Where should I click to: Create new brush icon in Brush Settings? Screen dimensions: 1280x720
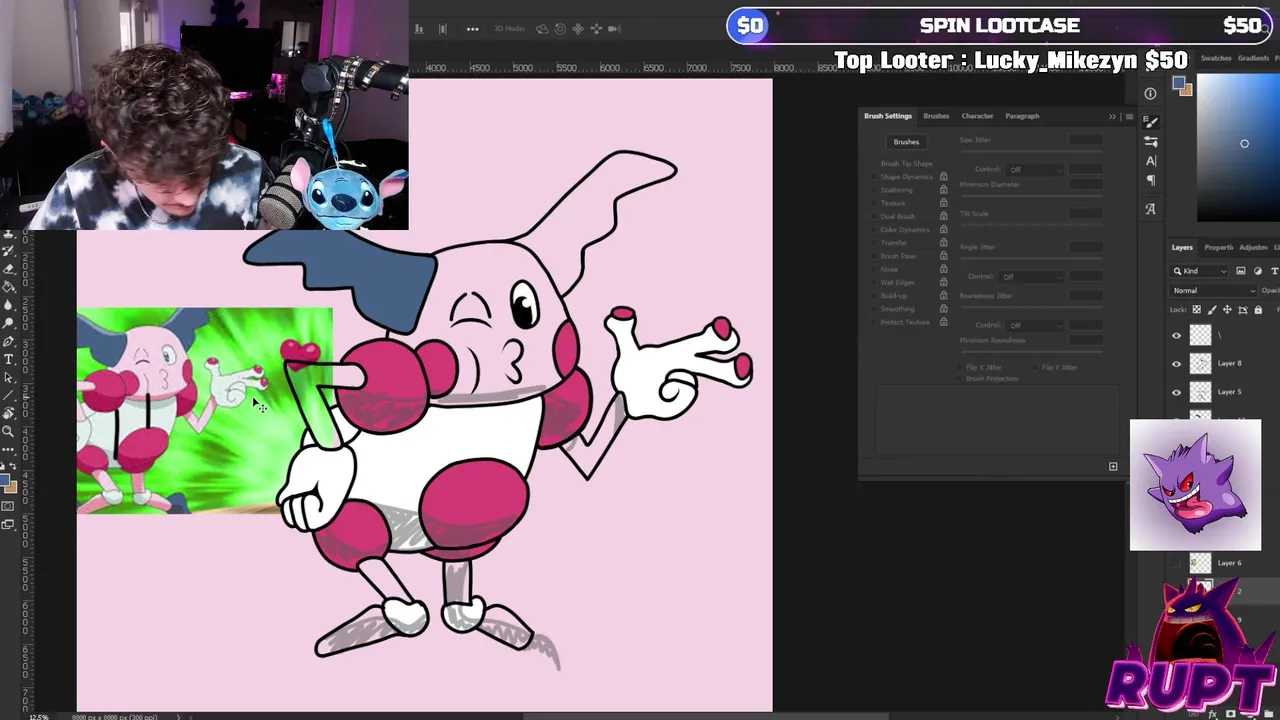pos(1113,466)
